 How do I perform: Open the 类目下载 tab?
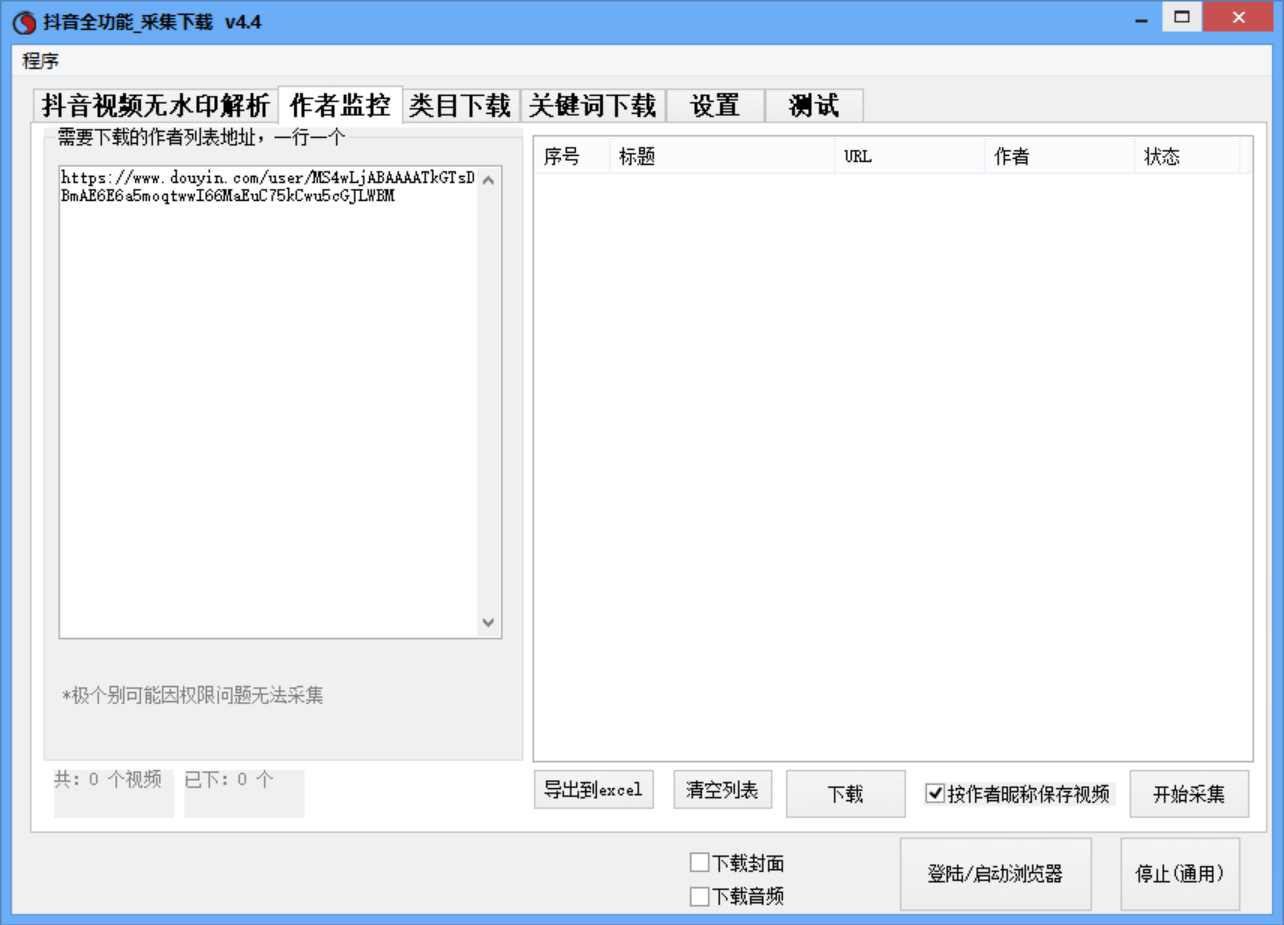tap(461, 106)
